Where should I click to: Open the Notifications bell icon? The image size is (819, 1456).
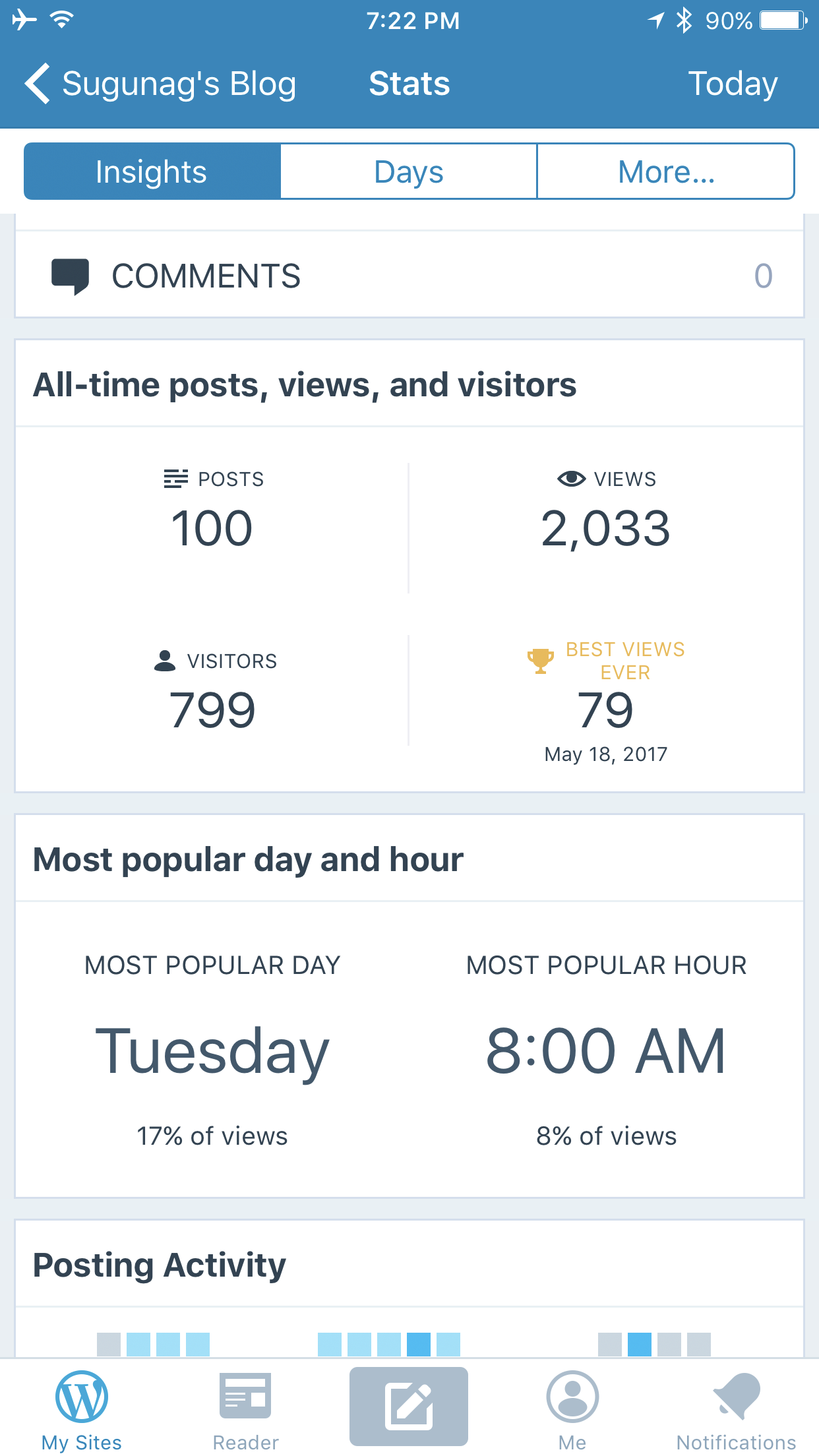click(736, 1397)
